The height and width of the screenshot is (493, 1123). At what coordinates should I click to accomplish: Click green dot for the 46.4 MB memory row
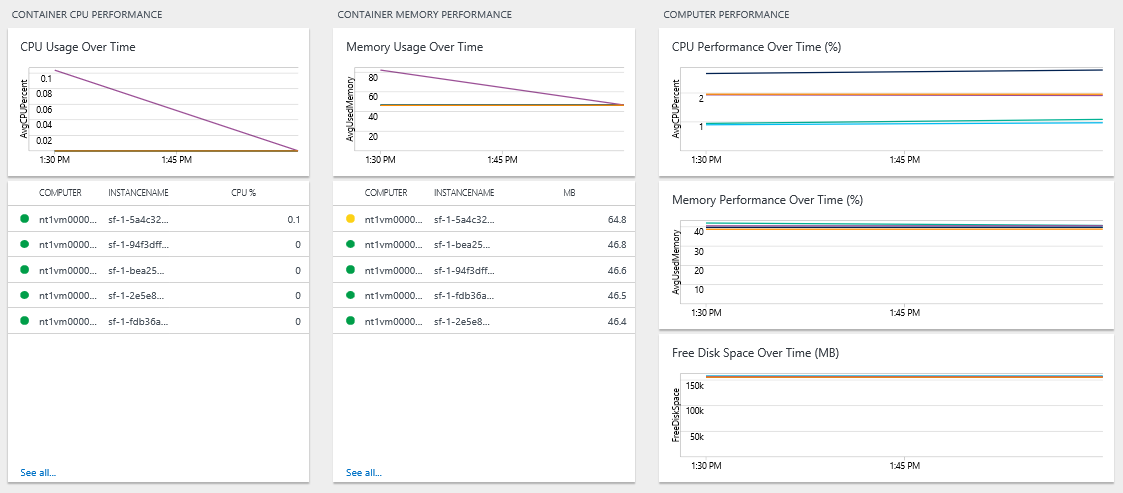click(x=351, y=321)
